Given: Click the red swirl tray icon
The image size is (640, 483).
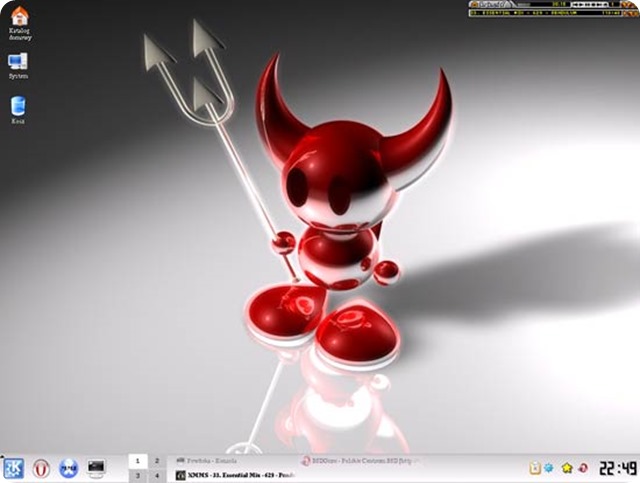Looking at the screenshot, I should (584, 468).
